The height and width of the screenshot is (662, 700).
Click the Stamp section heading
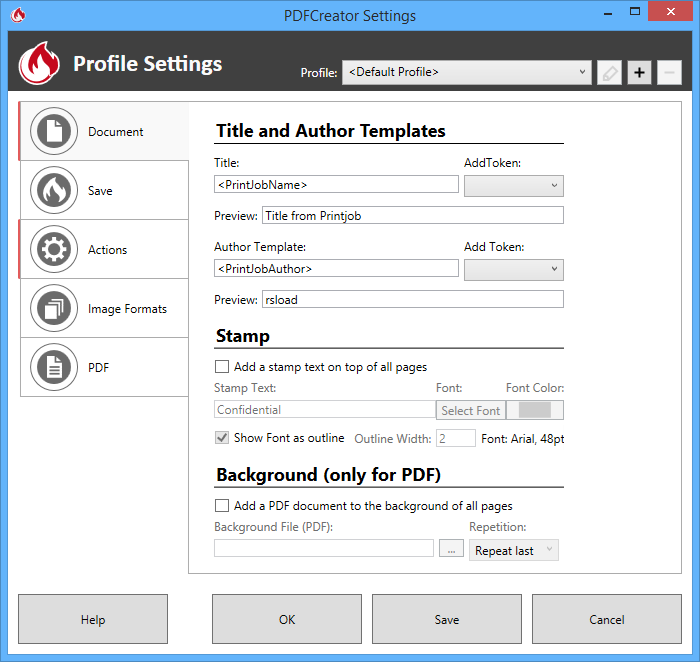coord(243,336)
